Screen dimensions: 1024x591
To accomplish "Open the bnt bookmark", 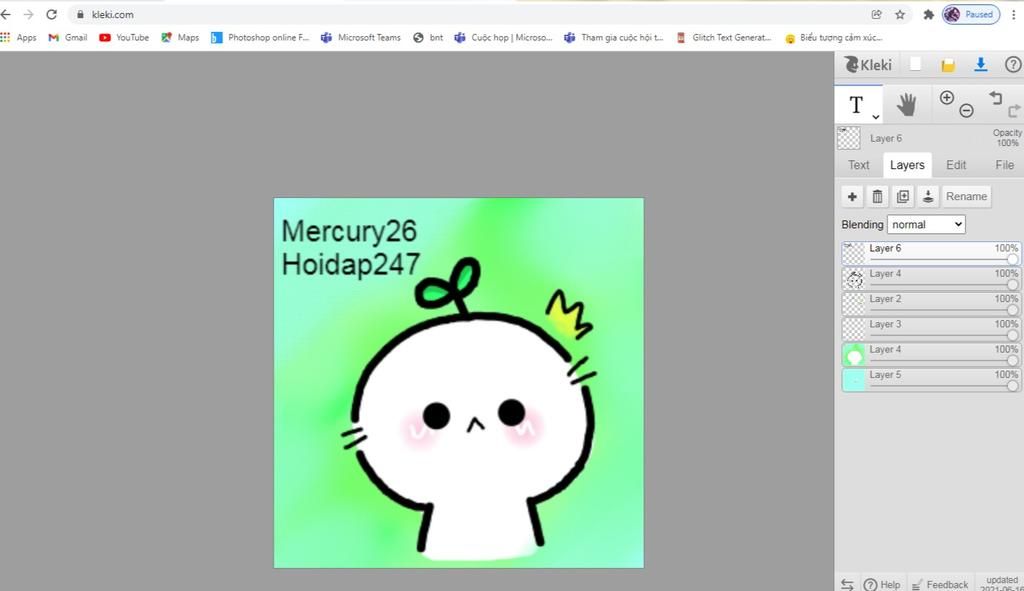I will click(428, 38).
